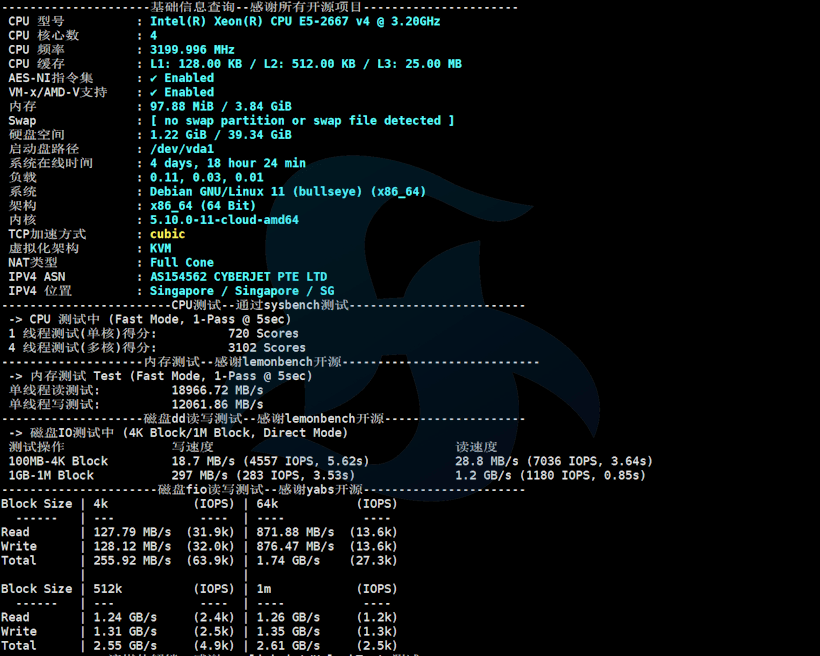820x656 pixels.
Task: Select the single-thread 720 Scores result
Action: tap(262, 333)
